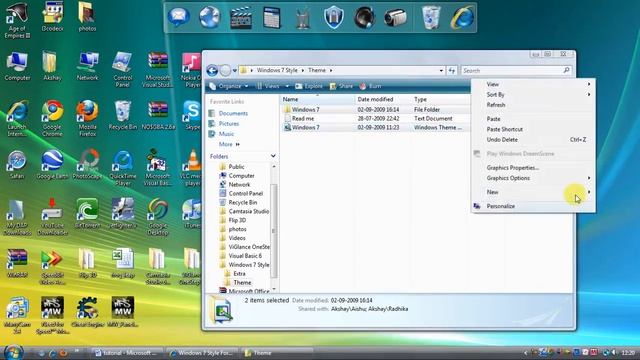Select Camtasia Studio in folder tree
Image resolution: width=640 pixels, height=360 pixels.
(249, 211)
